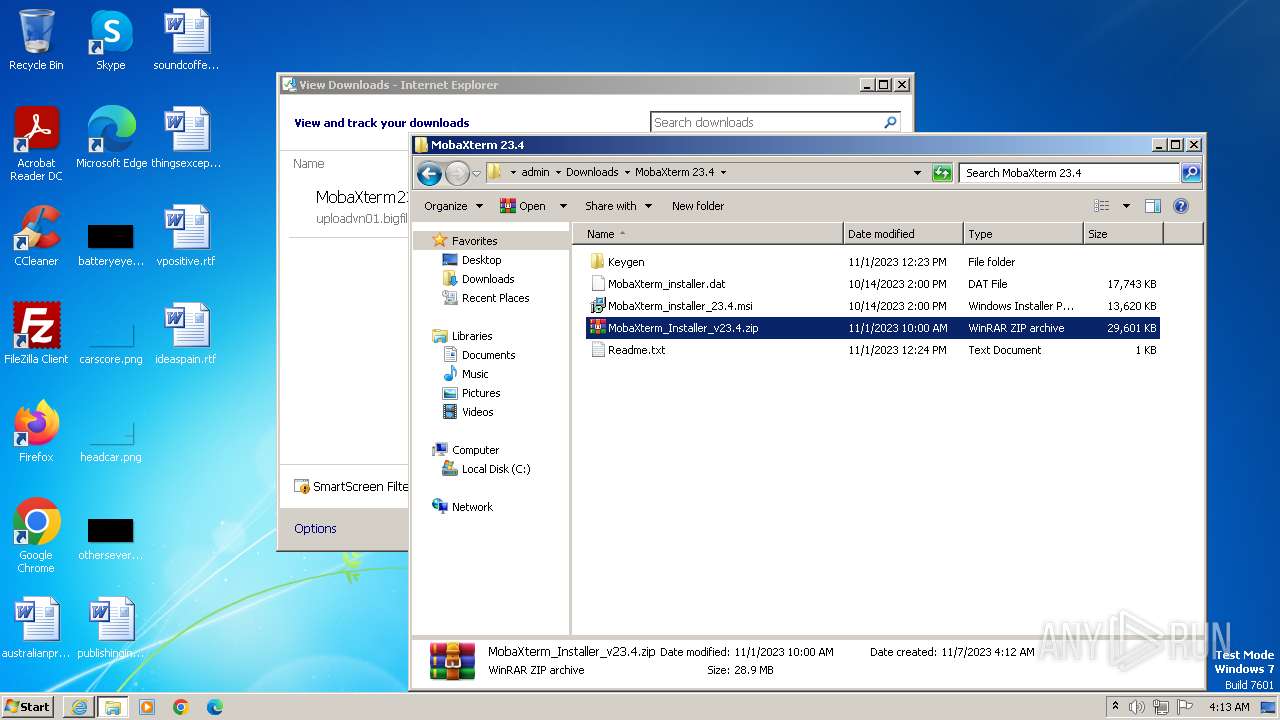This screenshot has height=720, width=1280.
Task: Select the vpositive.rtf desktop file
Action: [186, 236]
